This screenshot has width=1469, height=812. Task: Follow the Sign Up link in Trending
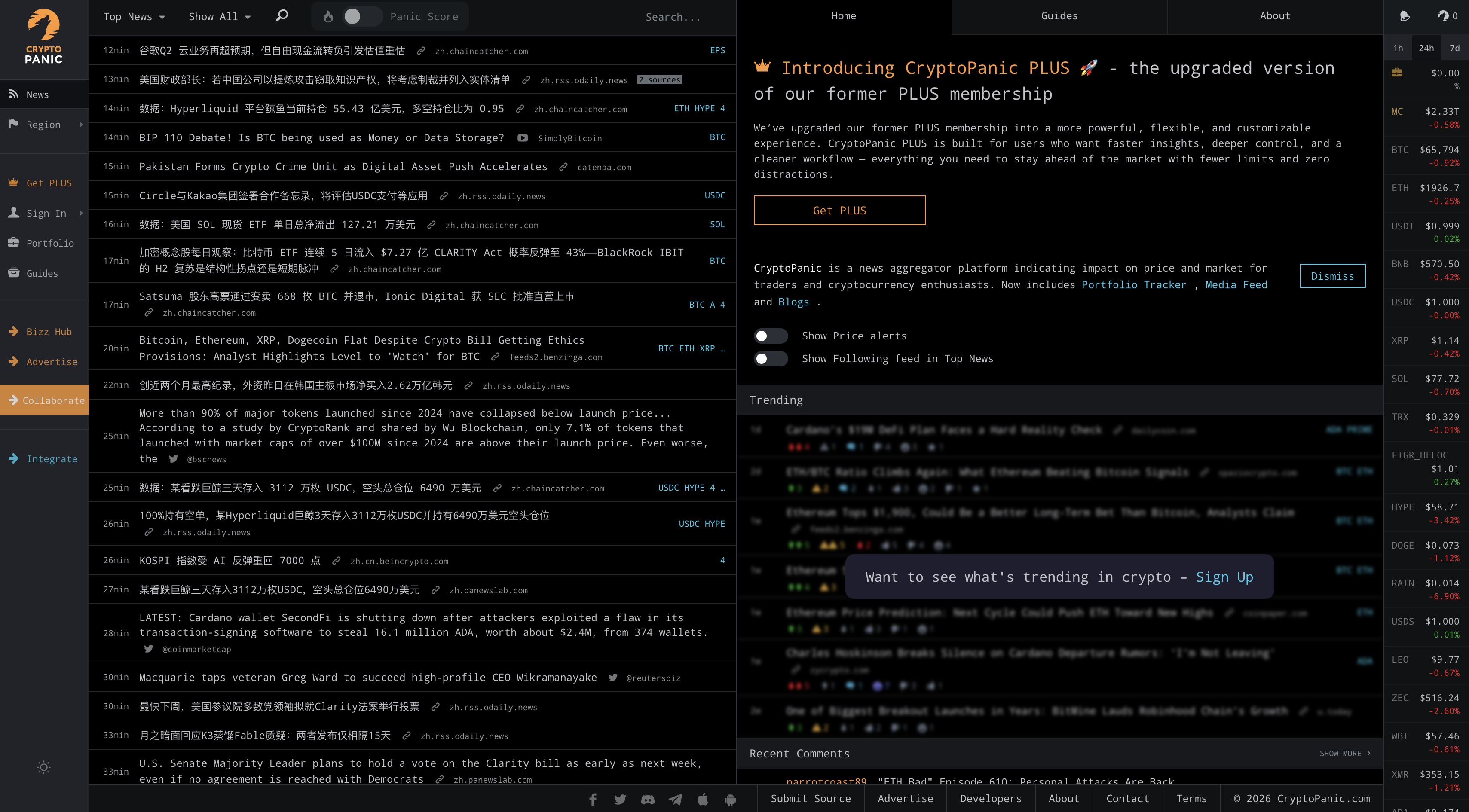1224,577
